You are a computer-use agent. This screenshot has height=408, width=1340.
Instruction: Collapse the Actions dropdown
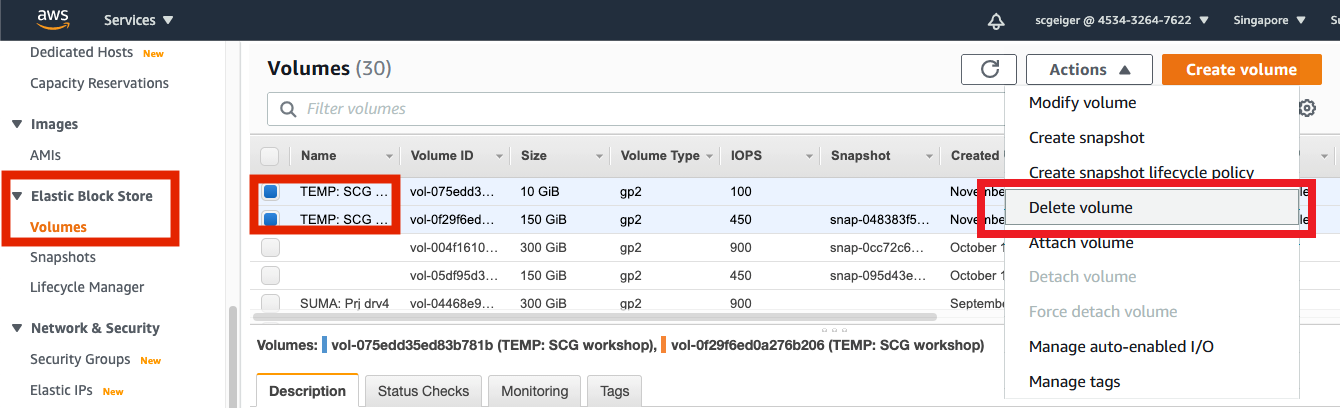coord(1089,69)
